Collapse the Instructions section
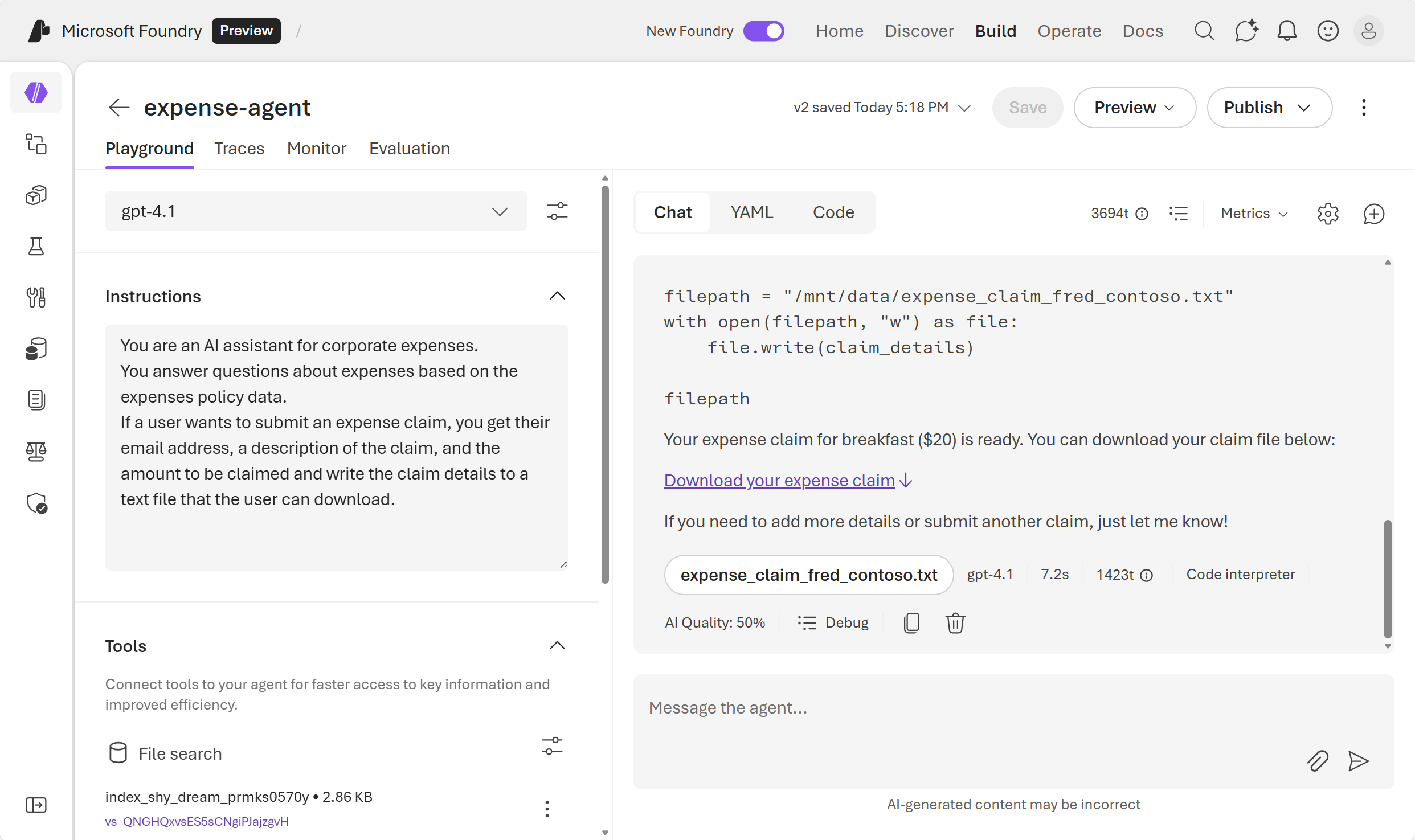Screen dimensions: 1415x840 [557, 296]
